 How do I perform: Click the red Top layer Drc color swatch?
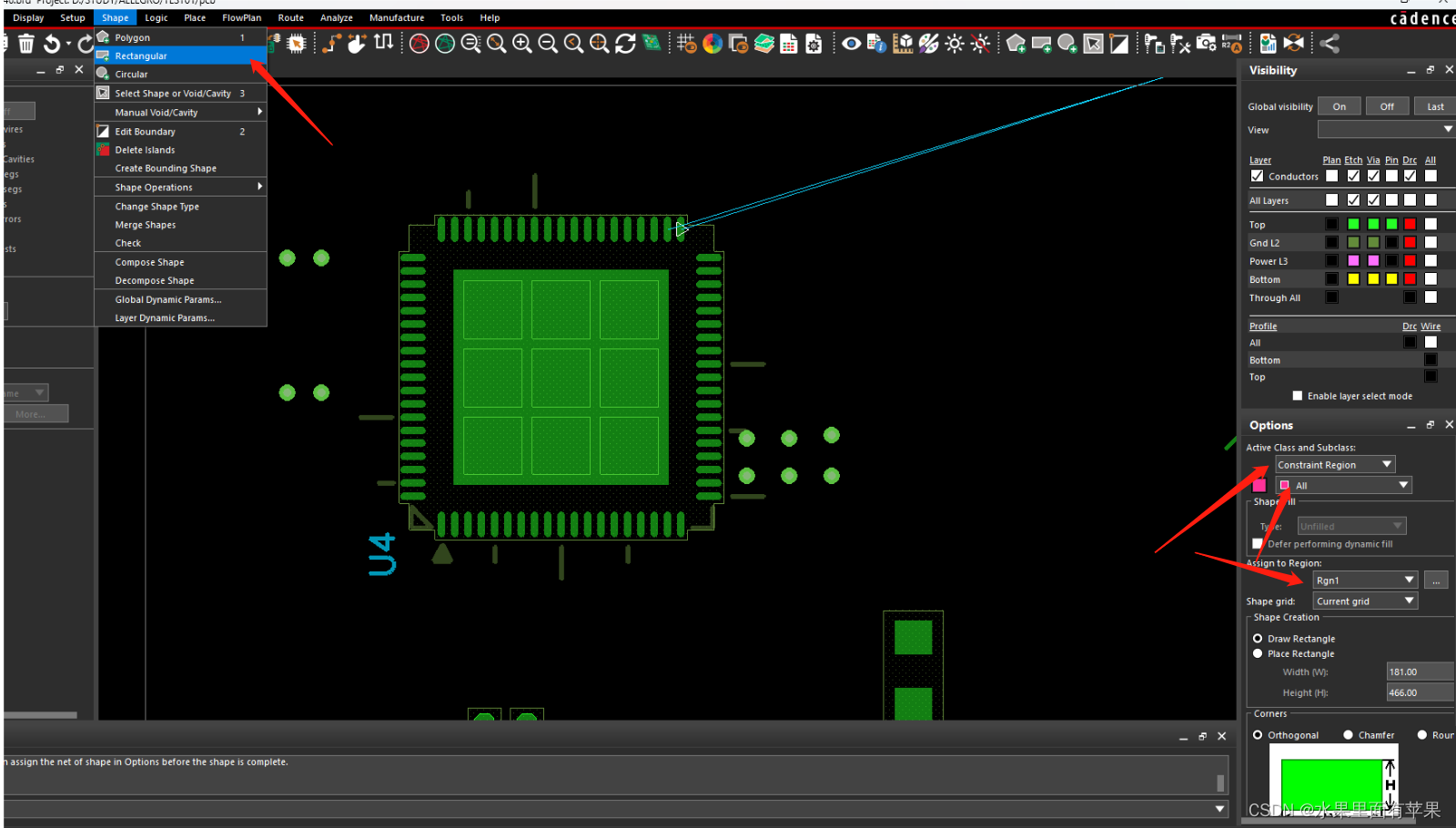(x=1410, y=225)
